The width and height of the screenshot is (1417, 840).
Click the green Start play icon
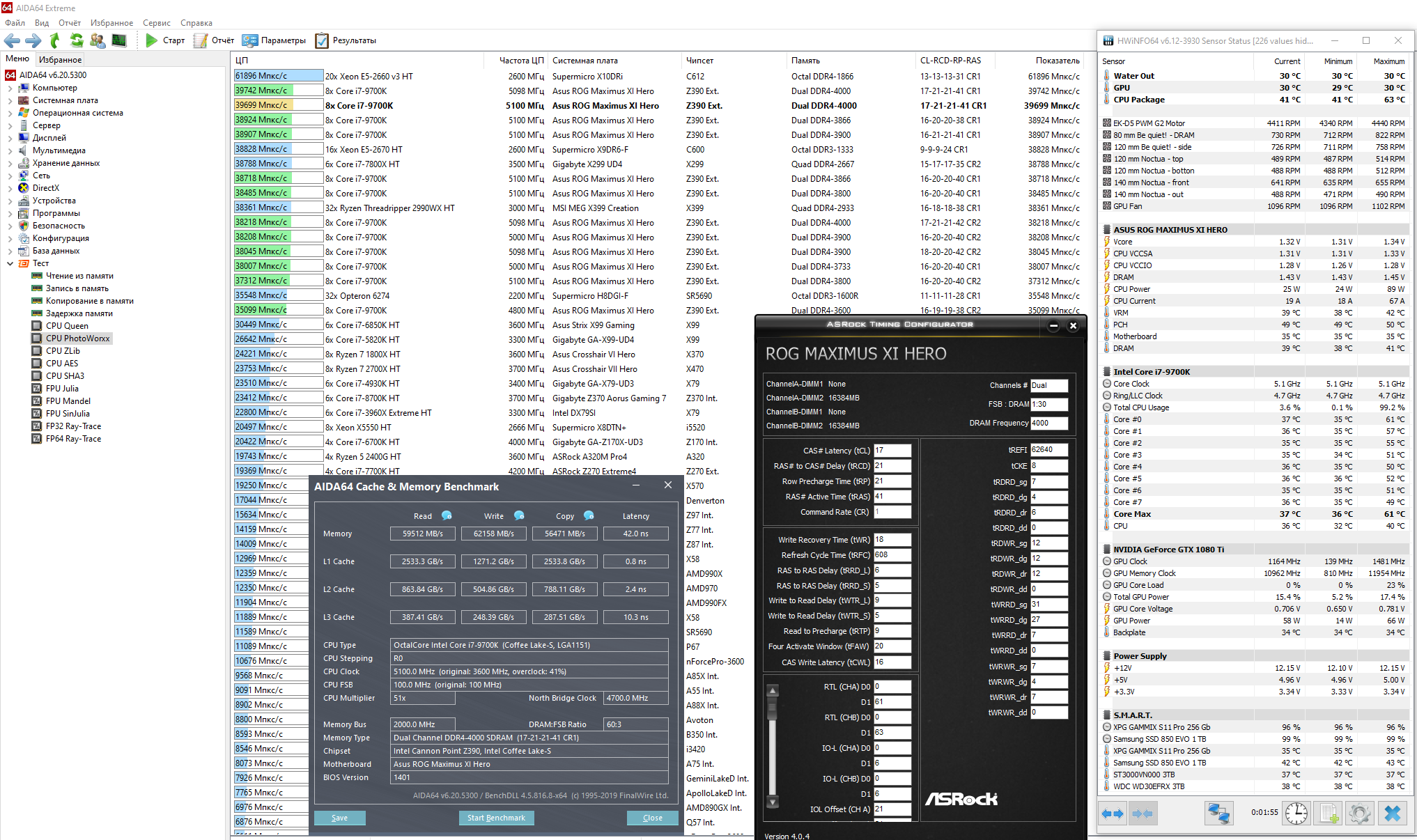[x=151, y=40]
